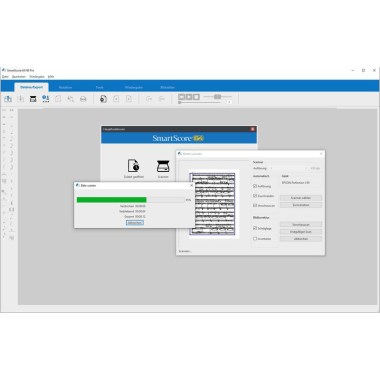The height and width of the screenshot is (380, 380).
Task: Click the second page-view box icon in the toolbar
Action: (189, 97)
